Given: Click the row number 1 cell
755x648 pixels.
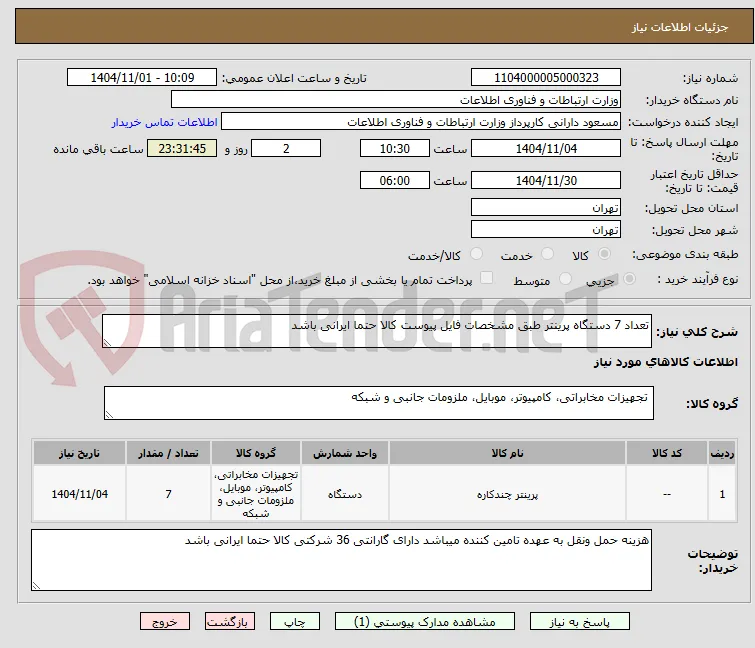Looking at the screenshot, I should click(722, 494).
